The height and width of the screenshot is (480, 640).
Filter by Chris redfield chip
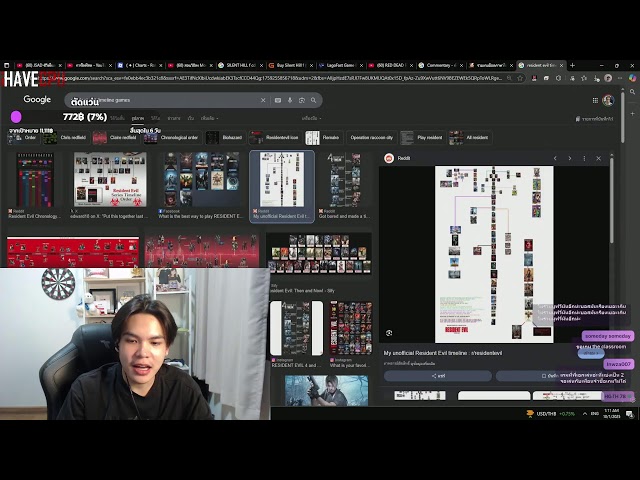point(67,138)
